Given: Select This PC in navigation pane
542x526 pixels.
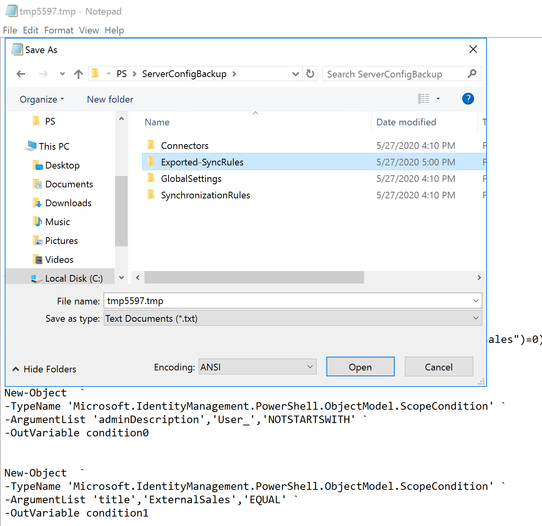Looking at the screenshot, I should 48,146.
